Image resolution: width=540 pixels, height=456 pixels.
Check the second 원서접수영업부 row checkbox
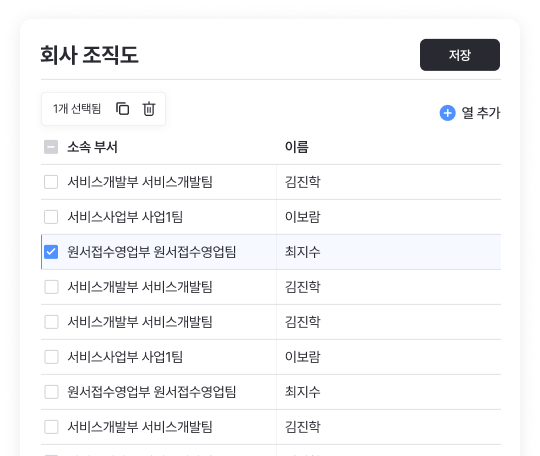tap(51, 392)
